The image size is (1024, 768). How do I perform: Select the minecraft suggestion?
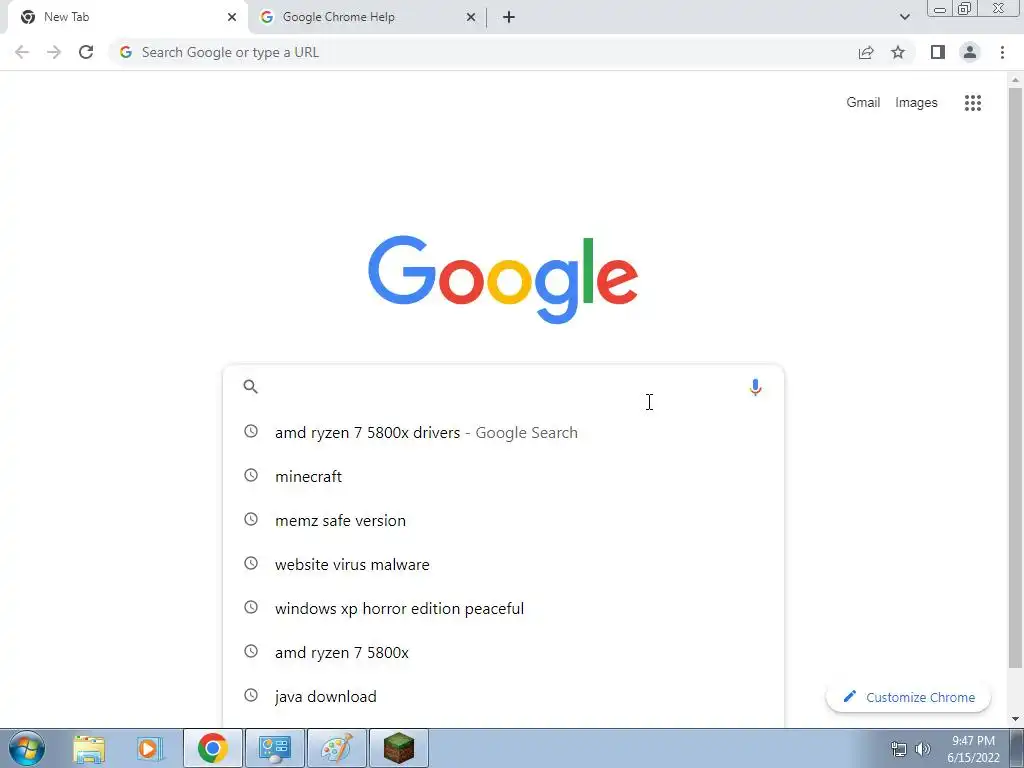pos(503,476)
